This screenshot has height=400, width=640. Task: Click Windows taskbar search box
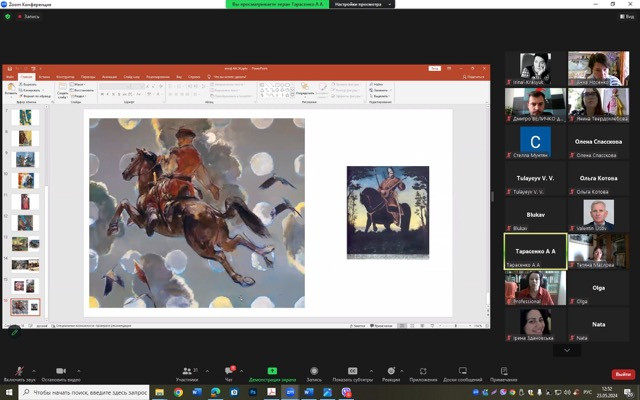[85, 393]
